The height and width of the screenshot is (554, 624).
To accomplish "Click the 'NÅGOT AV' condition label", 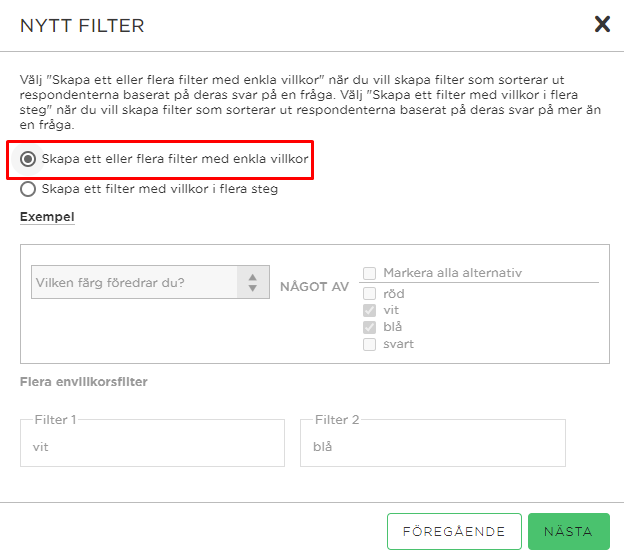I will click(314, 287).
